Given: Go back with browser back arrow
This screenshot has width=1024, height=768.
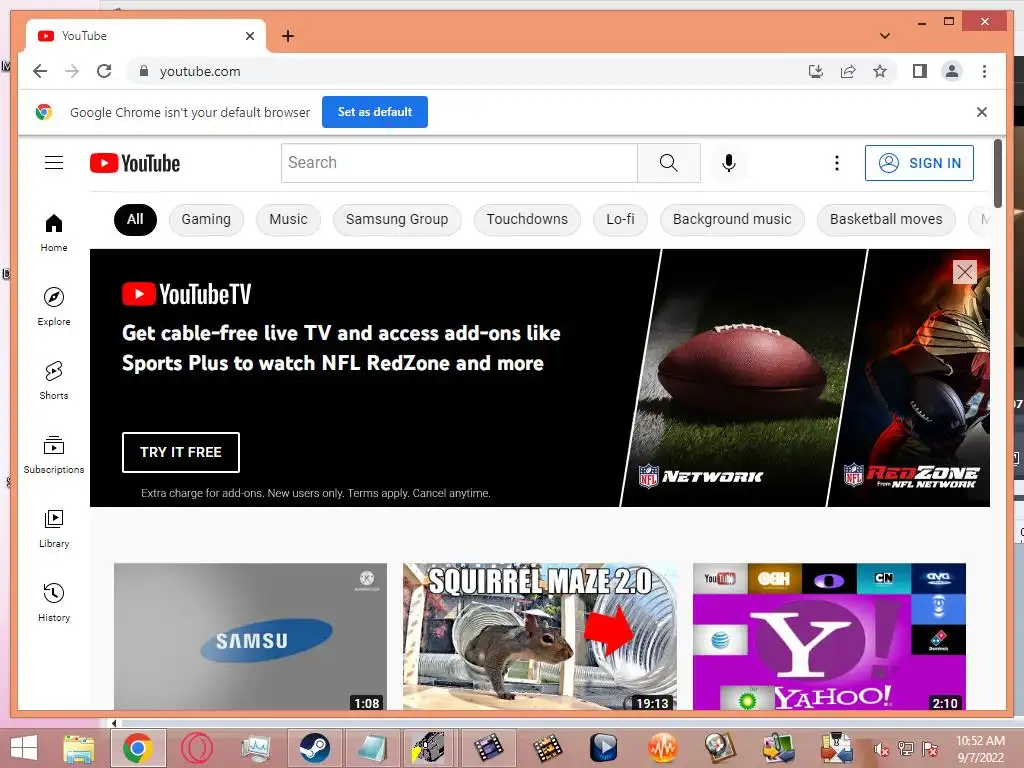Looking at the screenshot, I should pos(40,71).
